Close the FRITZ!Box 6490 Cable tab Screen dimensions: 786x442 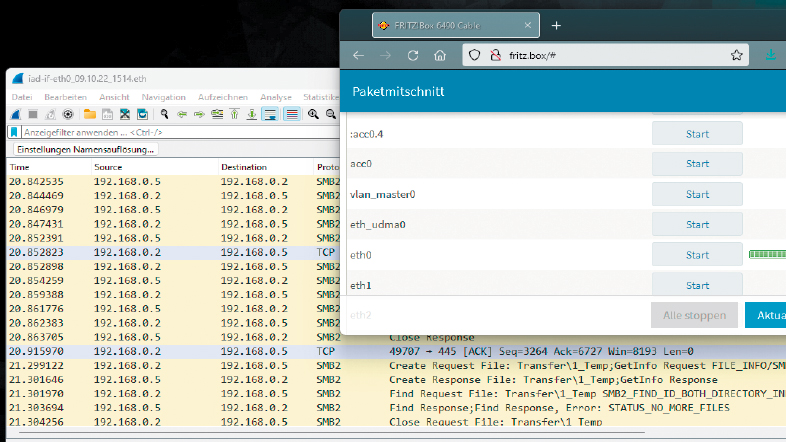pyautogui.click(x=528, y=25)
